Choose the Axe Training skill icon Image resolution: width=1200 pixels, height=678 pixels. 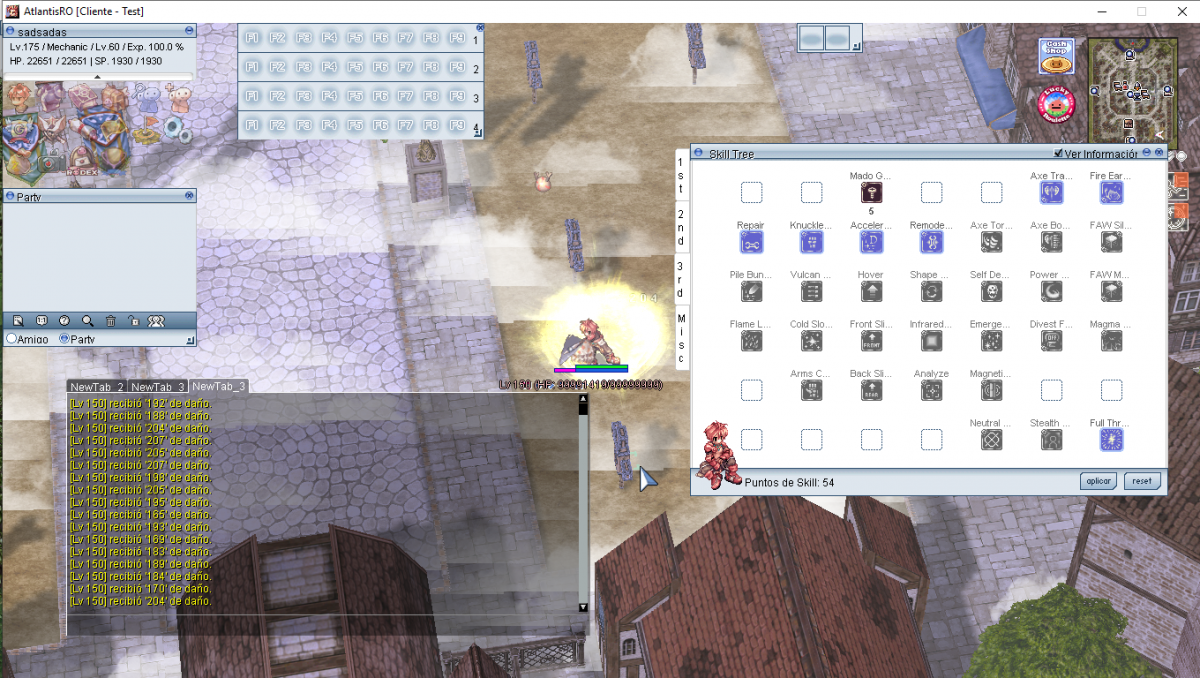1051,192
